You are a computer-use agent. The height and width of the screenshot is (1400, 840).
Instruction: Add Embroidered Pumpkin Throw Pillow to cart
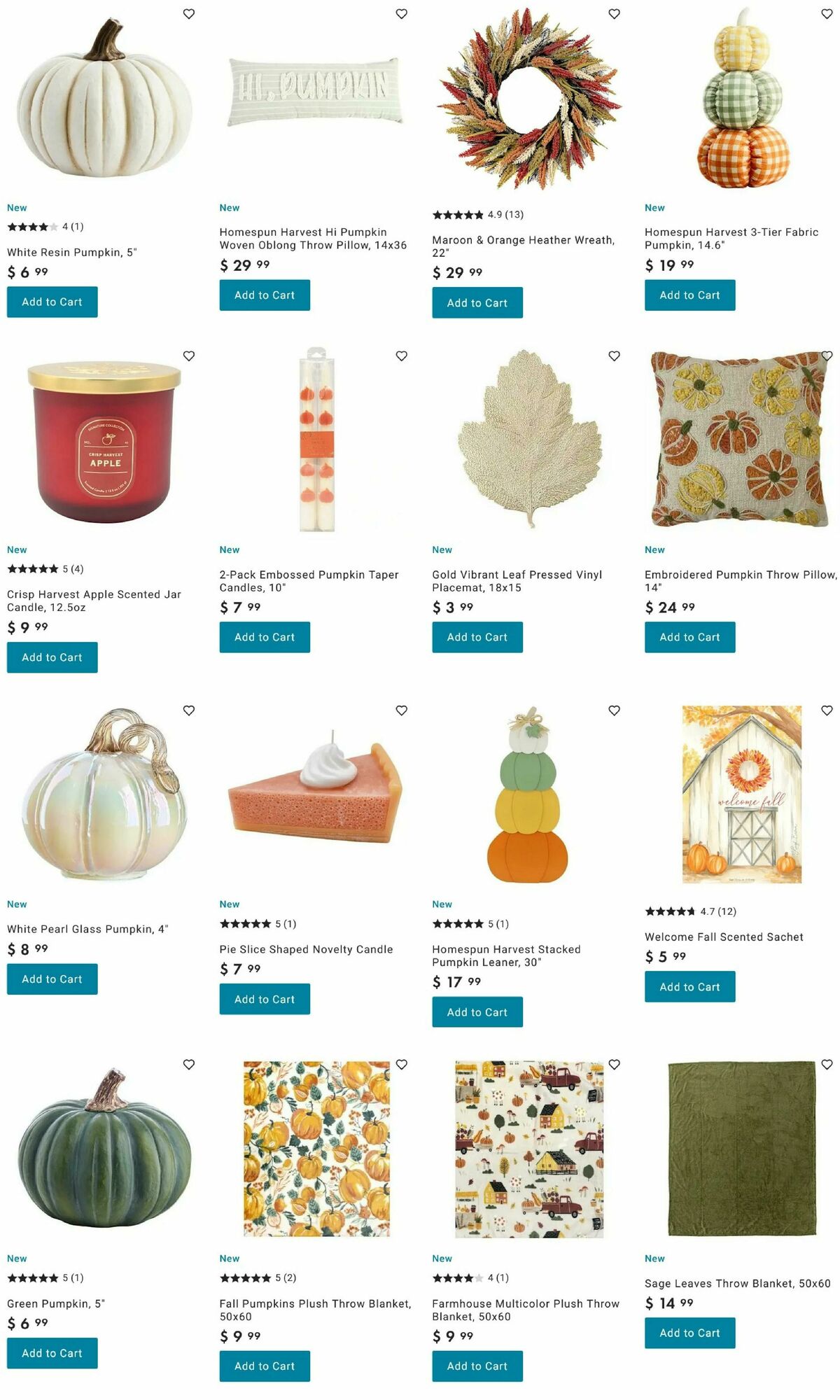click(690, 637)
